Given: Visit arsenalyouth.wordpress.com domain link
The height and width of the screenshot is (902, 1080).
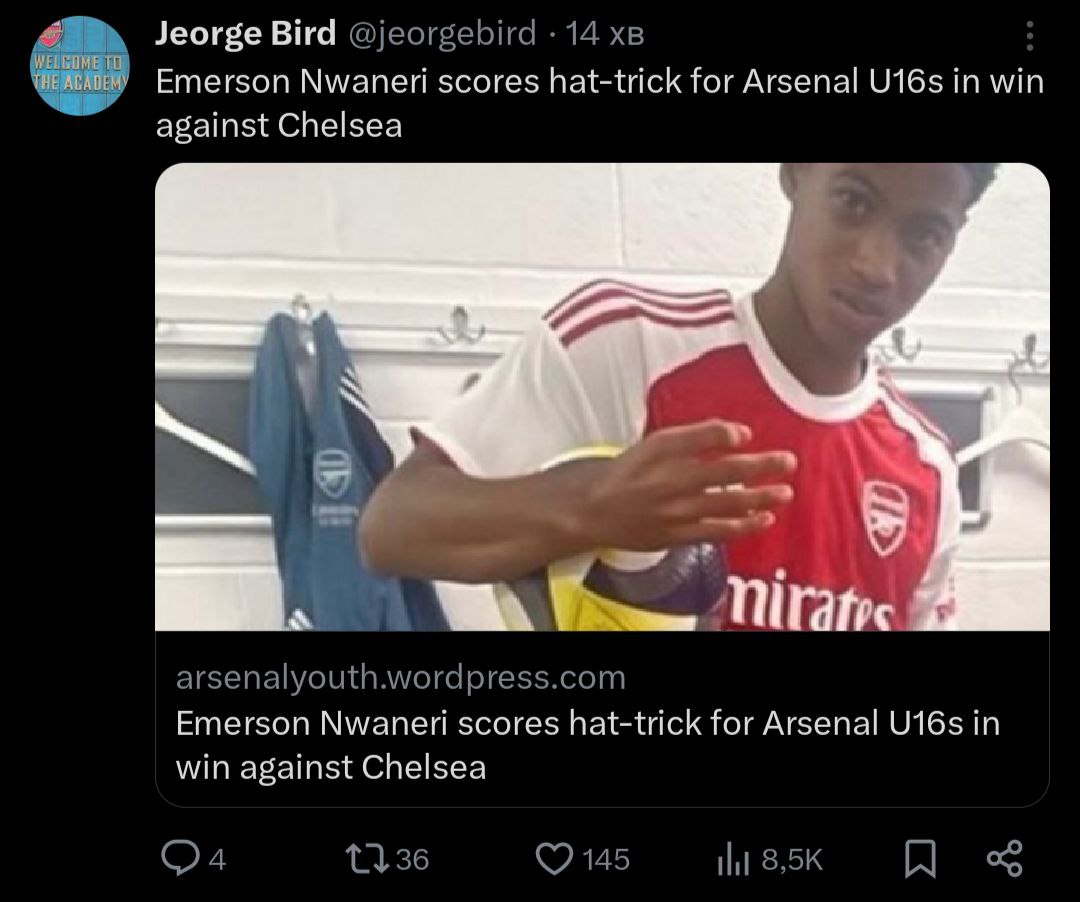Looking at the screenshot, I should point(400,678).
